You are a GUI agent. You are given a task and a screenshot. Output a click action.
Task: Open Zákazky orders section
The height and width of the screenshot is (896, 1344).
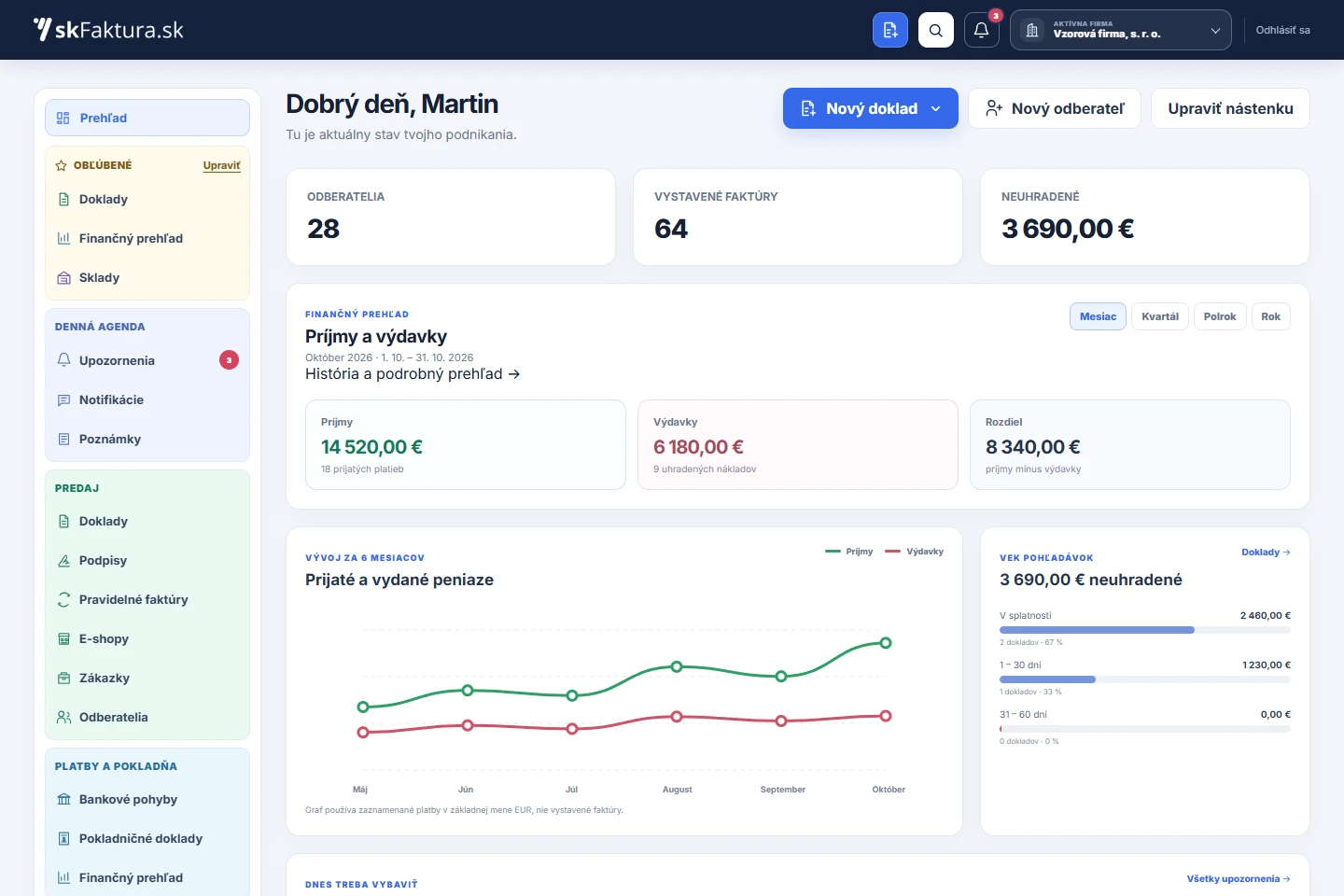pyautogui.click(x=147, y=678)
